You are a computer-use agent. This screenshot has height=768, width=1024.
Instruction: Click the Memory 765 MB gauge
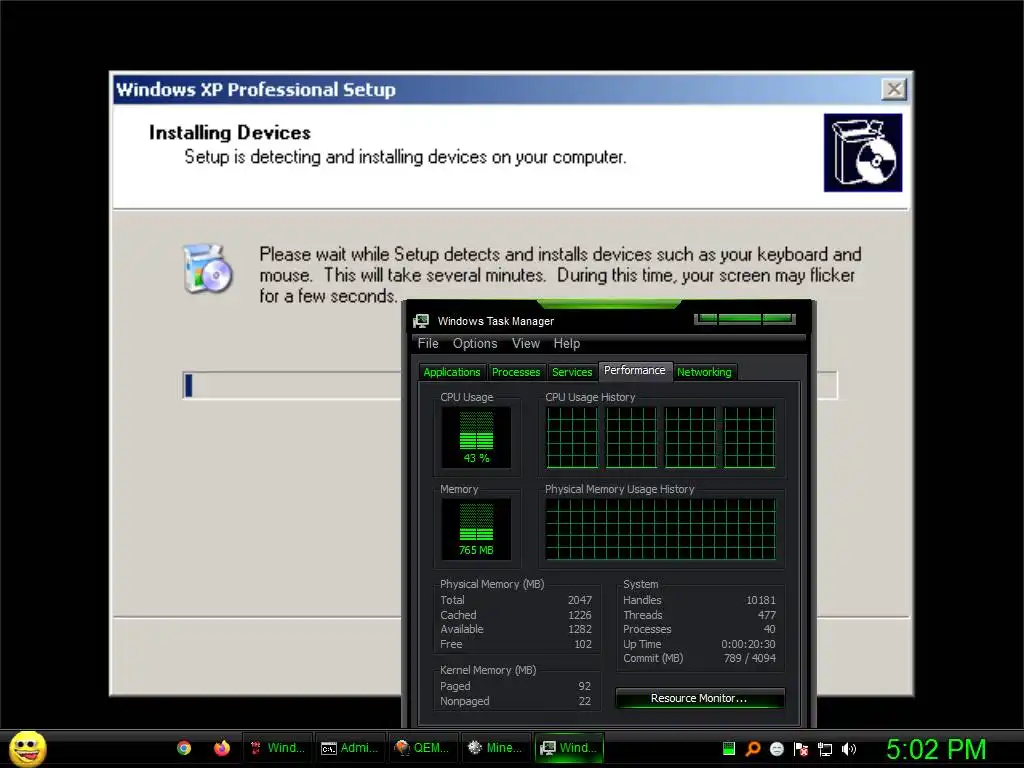coord(476,529)
